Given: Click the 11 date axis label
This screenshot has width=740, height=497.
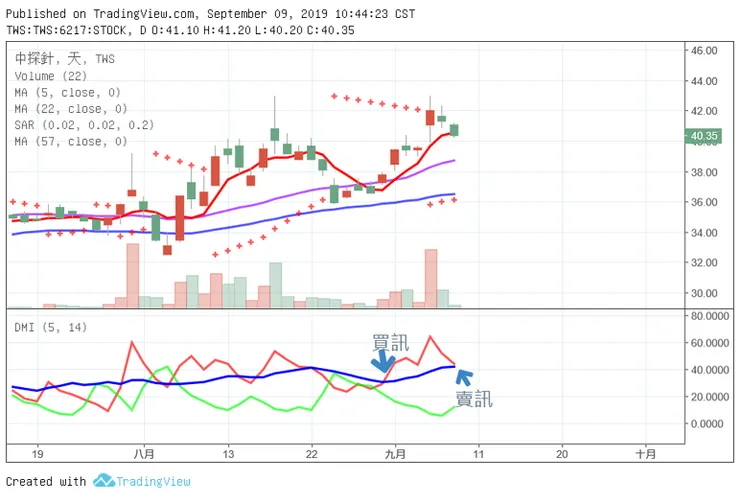Looking at the screenshot, I should click(x=479, y=454).
